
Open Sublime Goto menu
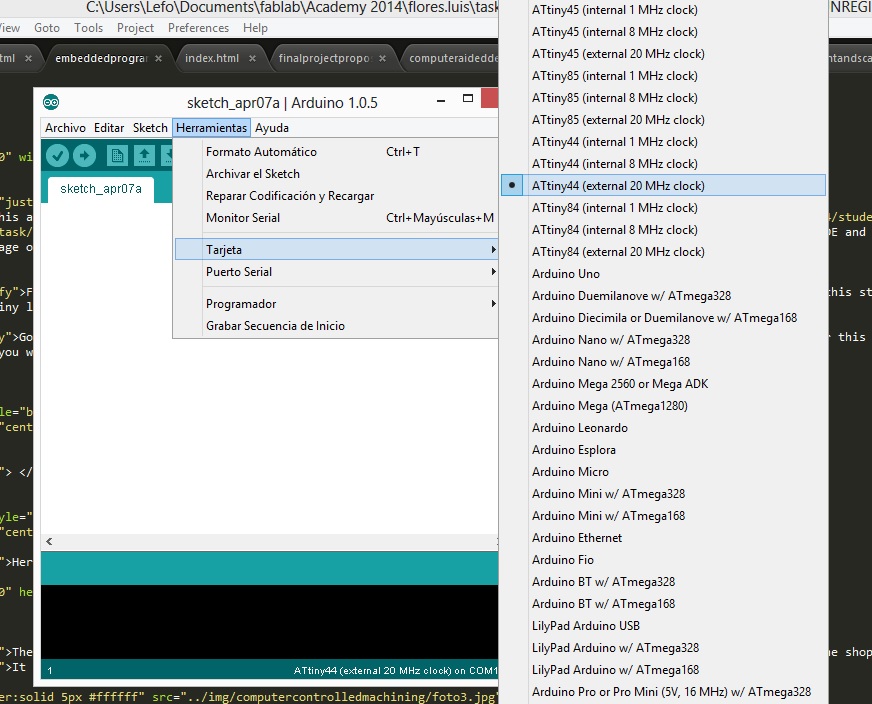point(47,28)
